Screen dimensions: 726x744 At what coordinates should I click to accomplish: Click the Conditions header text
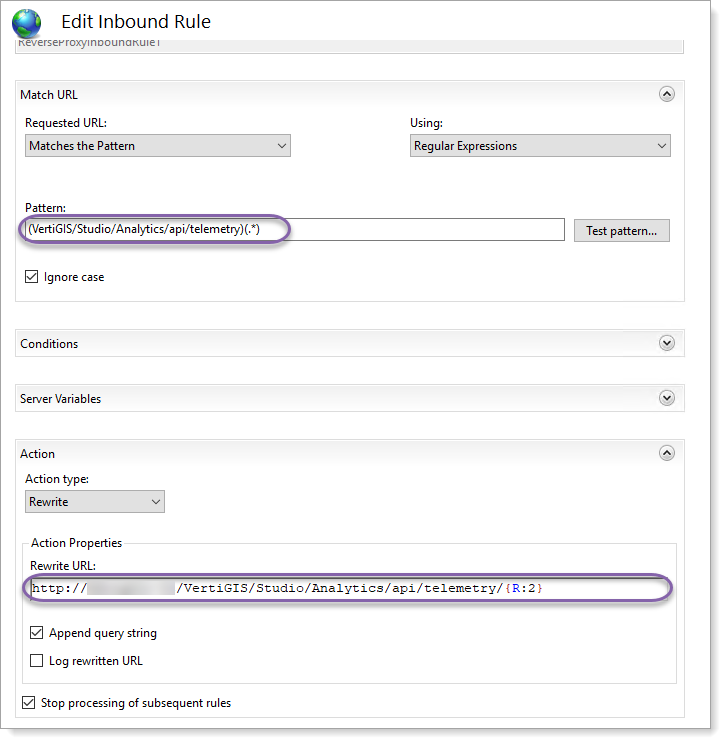[x=49, y=344]
